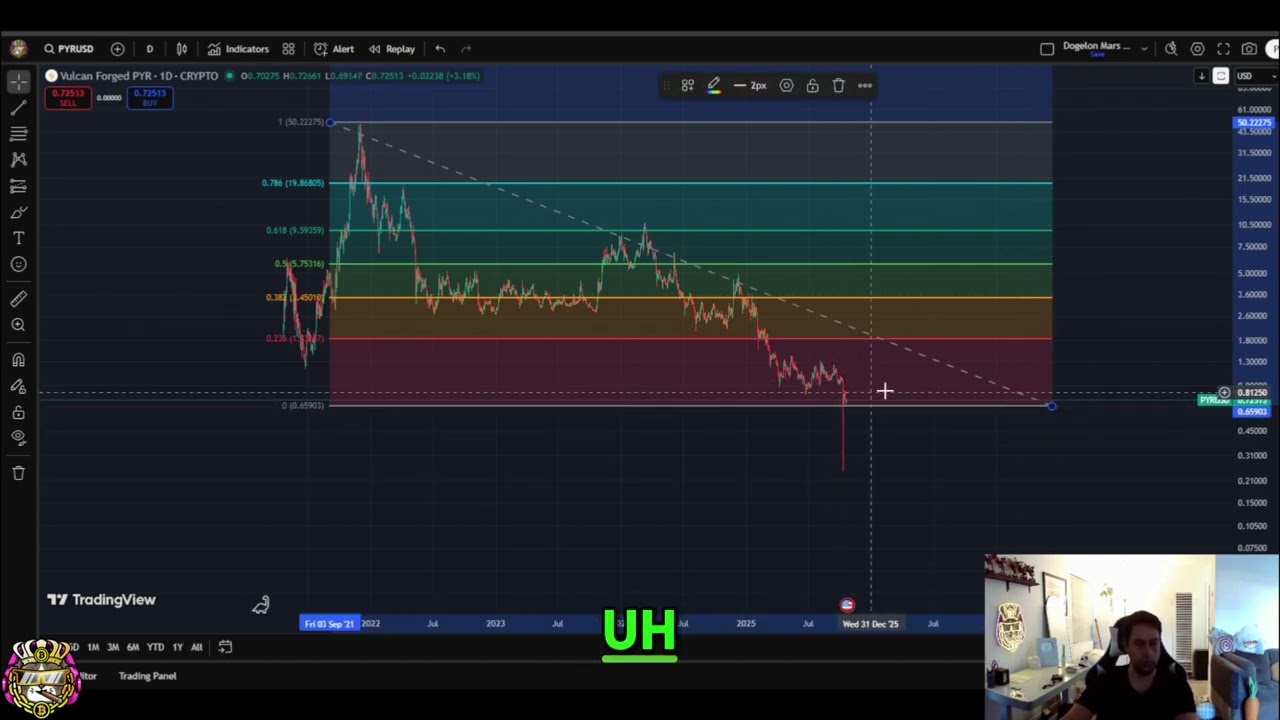Screen dimensions: 1280x720
Task: Delete the selected drawing in floating toolbar
Action: point(839,86)
